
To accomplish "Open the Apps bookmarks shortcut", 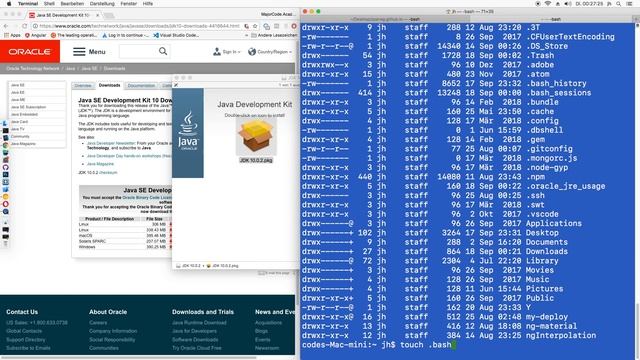I will (12, 35).
